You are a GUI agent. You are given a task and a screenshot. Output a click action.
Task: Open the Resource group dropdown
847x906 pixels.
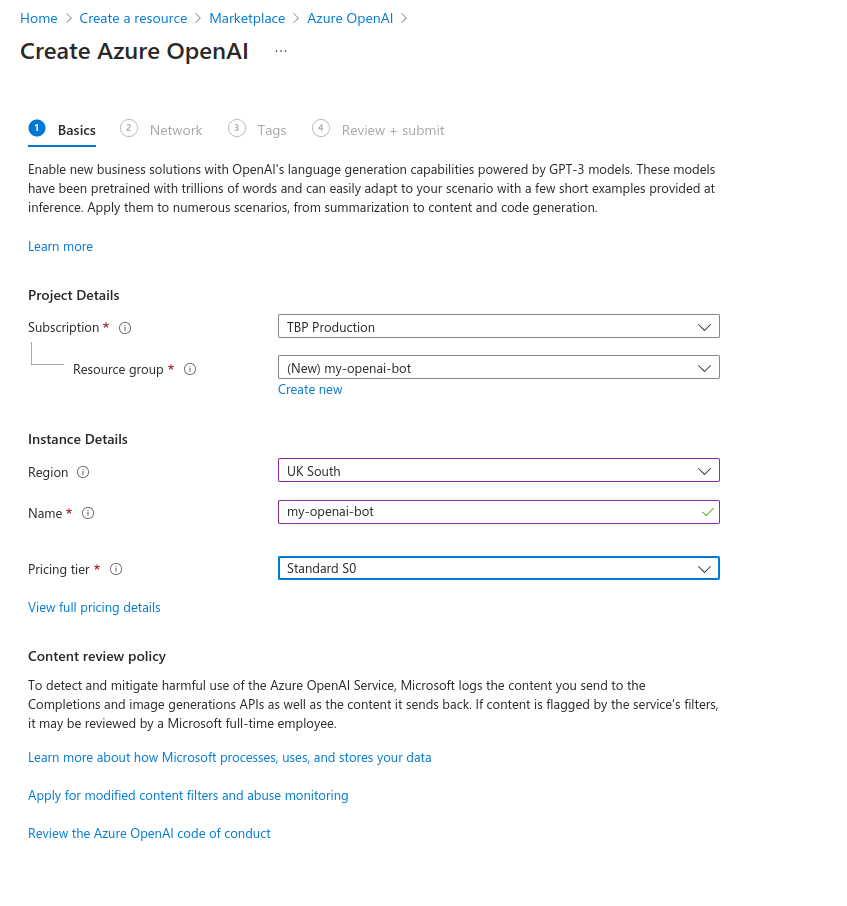pos(499,367)
